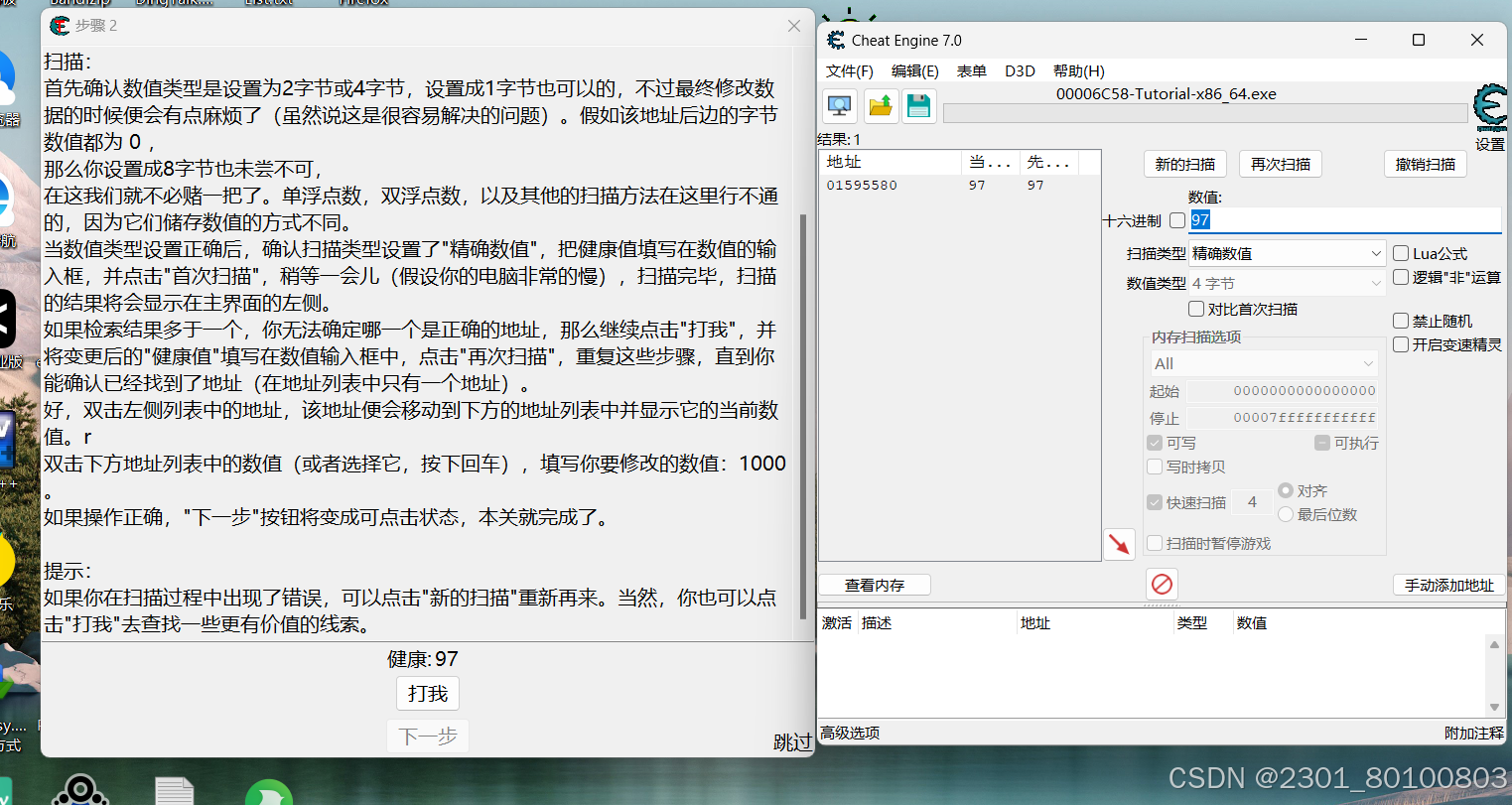The width and height of the screenshot is (1512, 805).
Task: Select the last digits radio button
Action: (1286, 514)
